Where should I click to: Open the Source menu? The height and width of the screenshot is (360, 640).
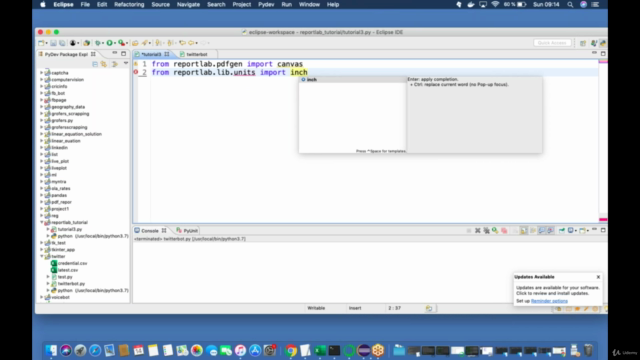[160, 4]
